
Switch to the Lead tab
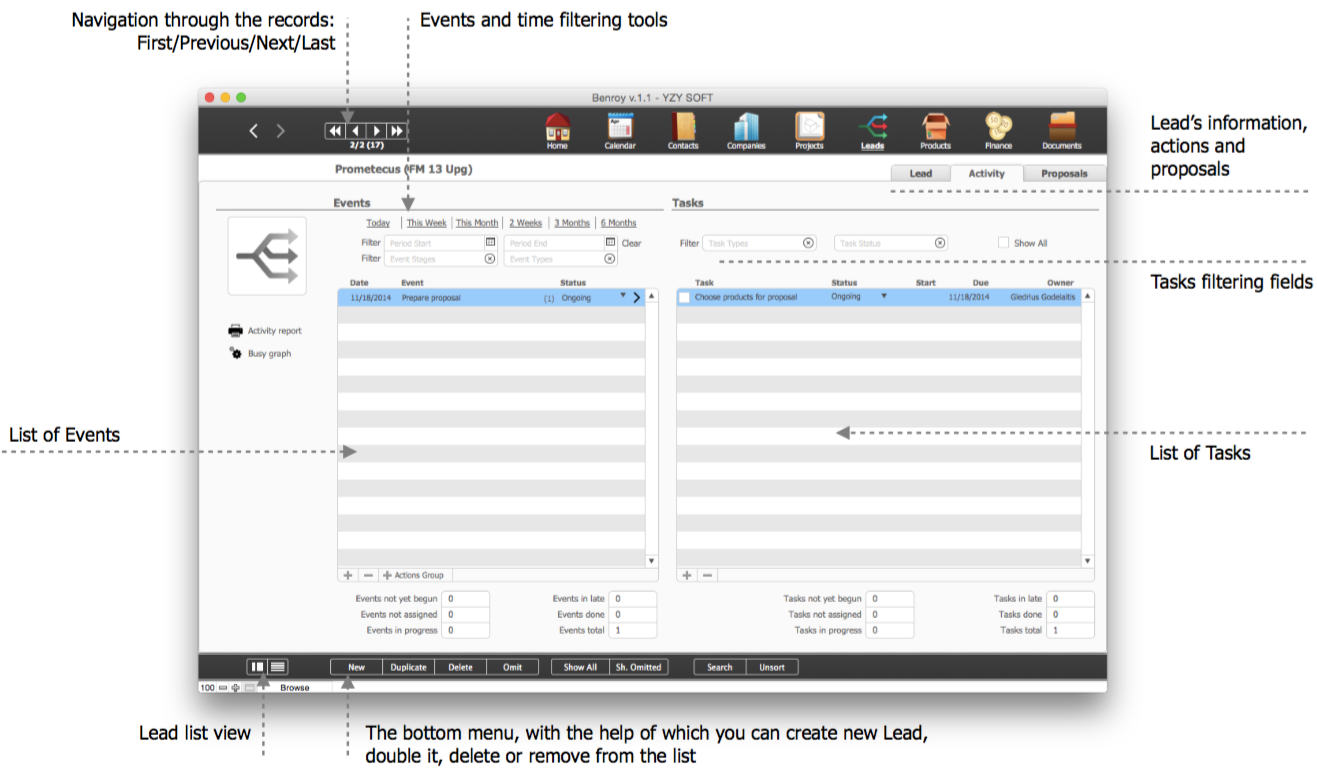click(x=920, y=173)
